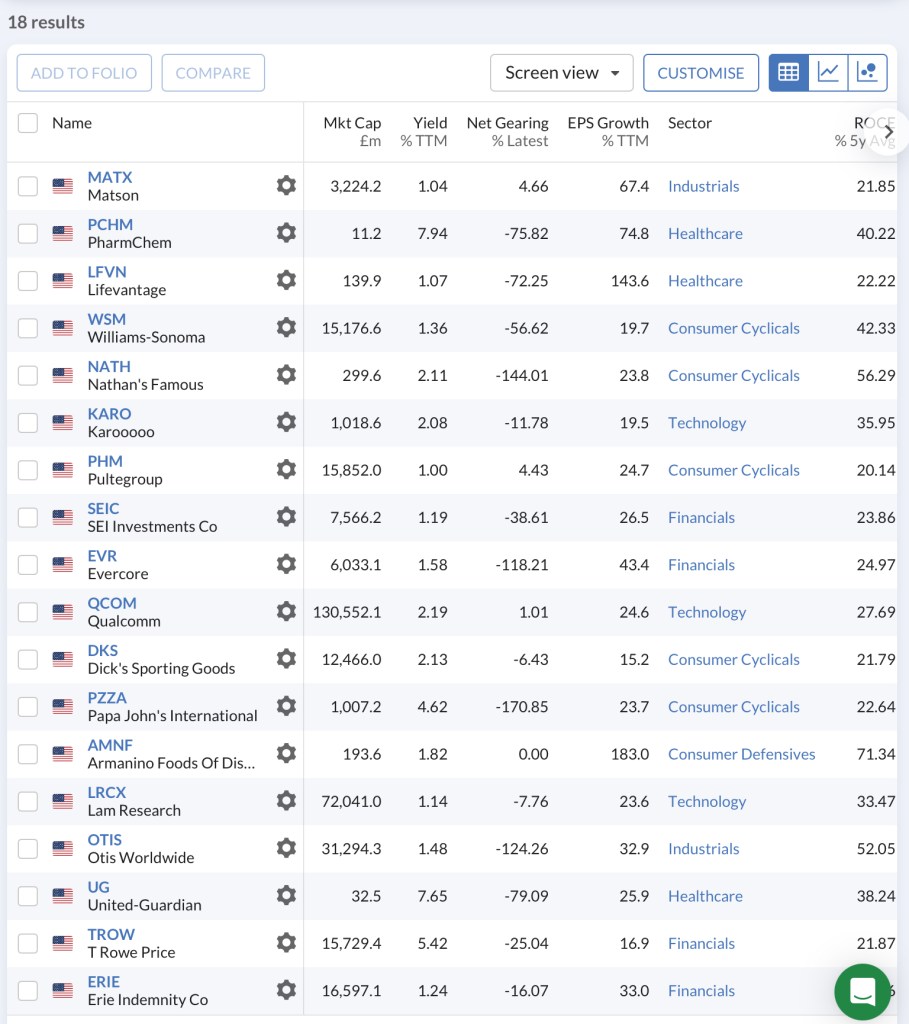Tick the select-all checkbox in header

tap(28, 123)
